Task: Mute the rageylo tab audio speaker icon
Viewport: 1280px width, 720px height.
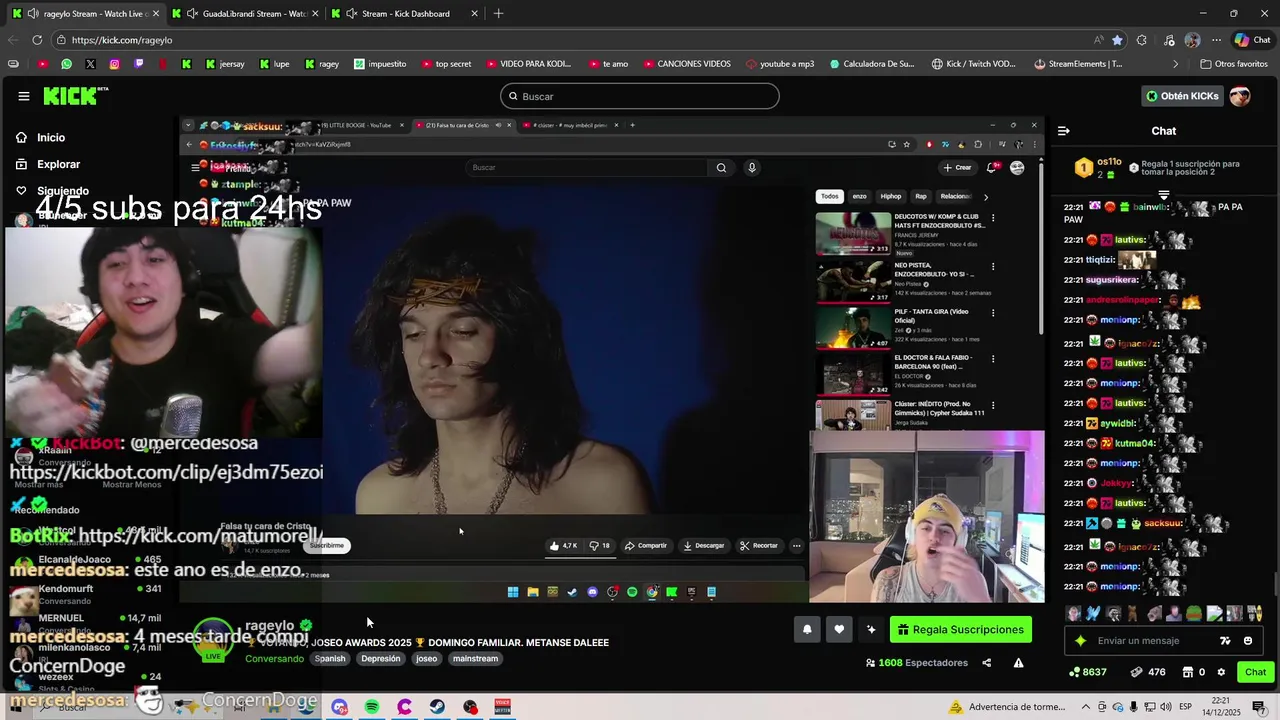Action: [x=33, y=13]
